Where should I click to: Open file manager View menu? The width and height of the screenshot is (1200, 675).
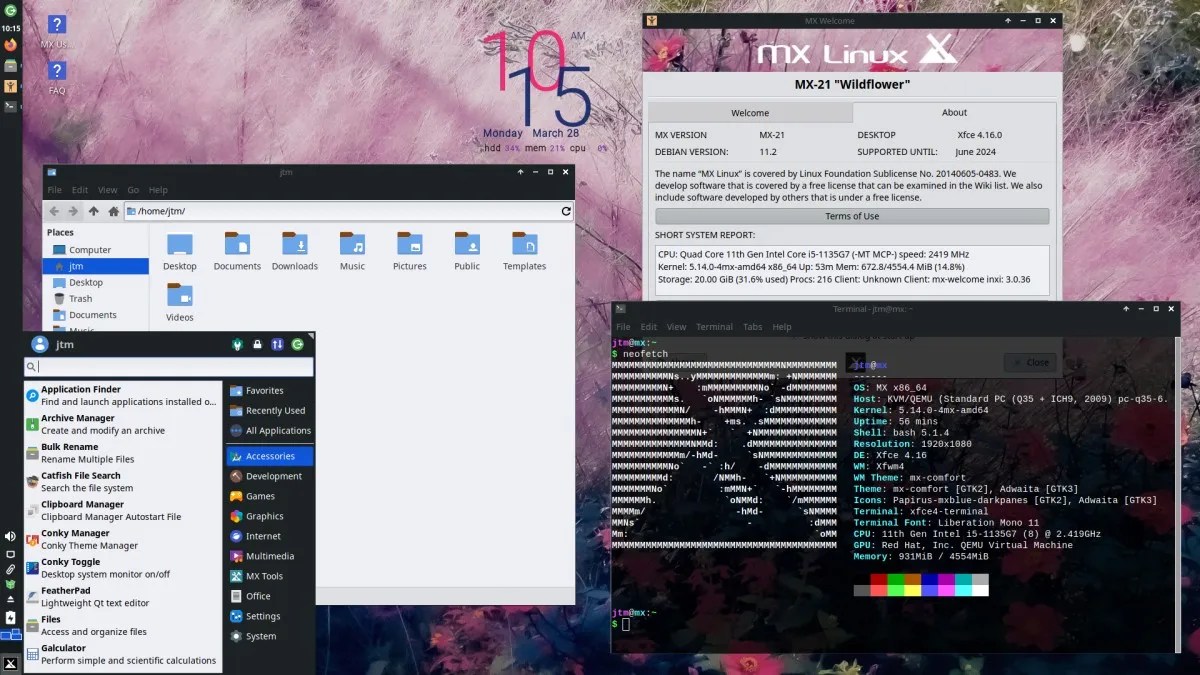coord(107,190)
